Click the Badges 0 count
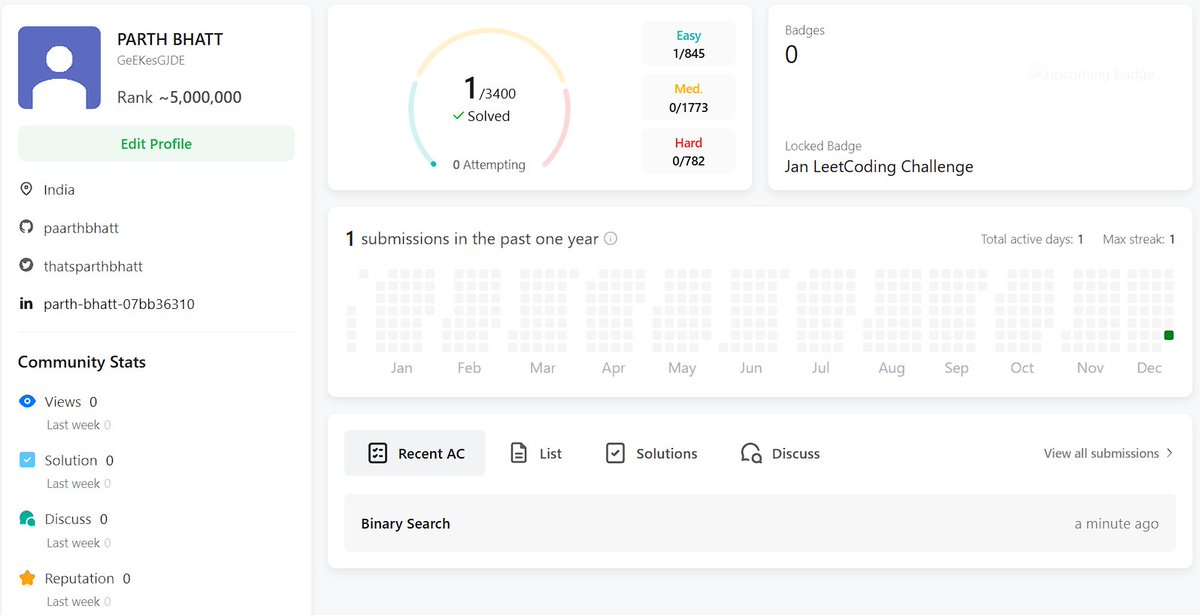Image resolution: width=1200 pixels, height=615 pixels. coord(791,55)
